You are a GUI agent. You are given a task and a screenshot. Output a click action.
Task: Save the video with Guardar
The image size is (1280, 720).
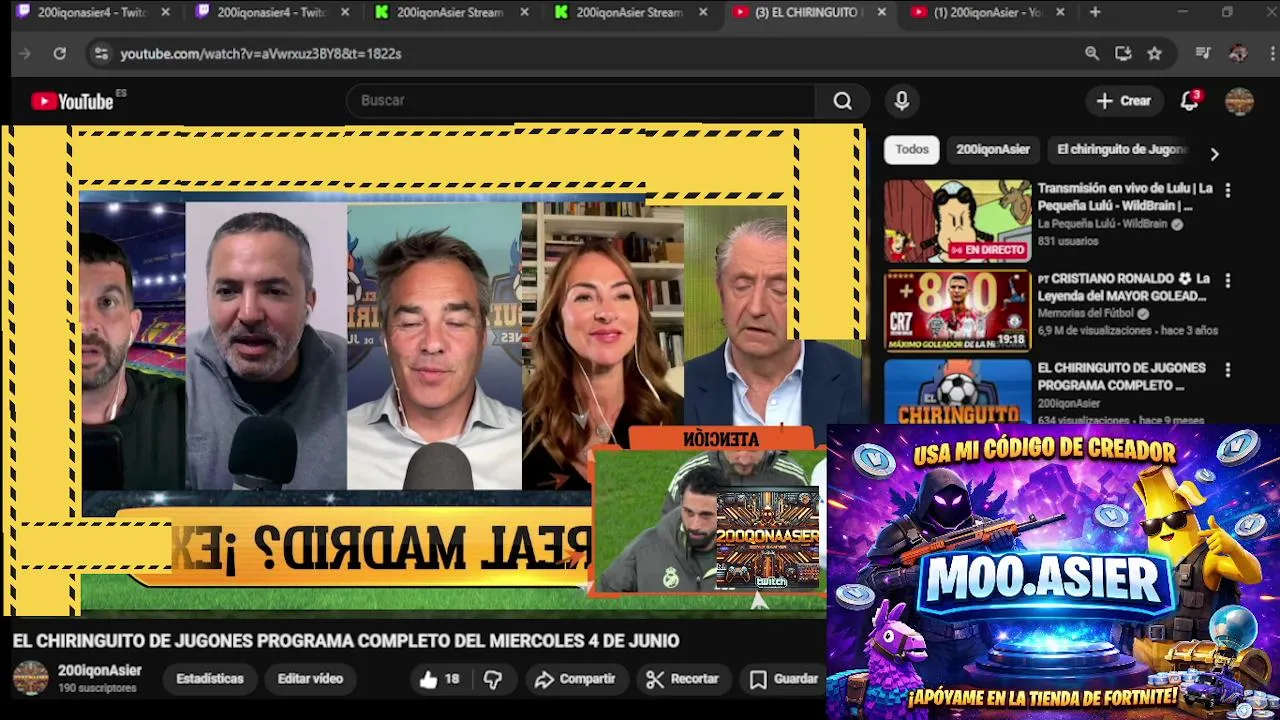[785, 679]
